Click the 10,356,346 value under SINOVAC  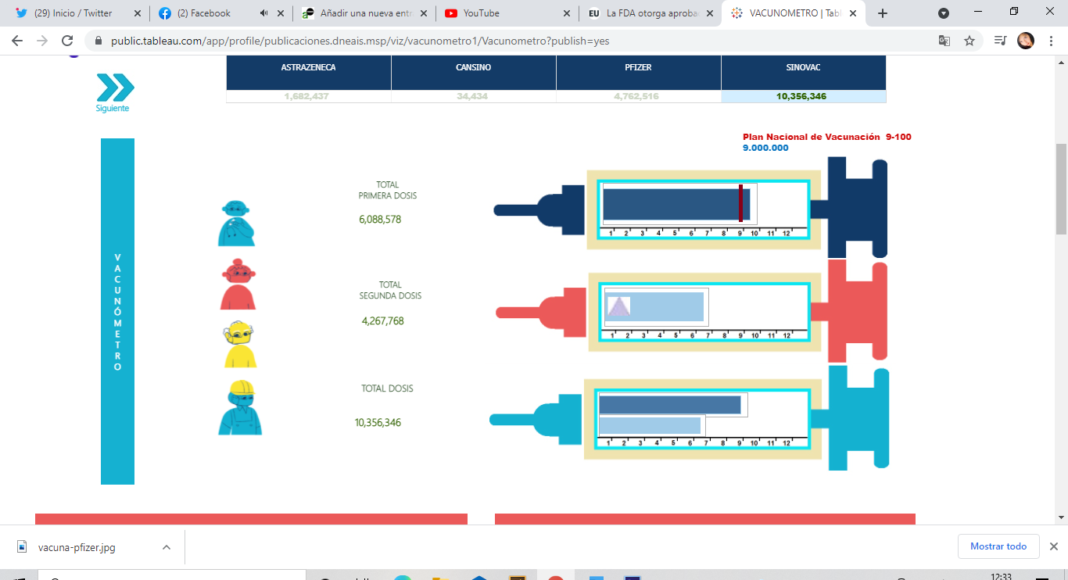click(801, 96)
